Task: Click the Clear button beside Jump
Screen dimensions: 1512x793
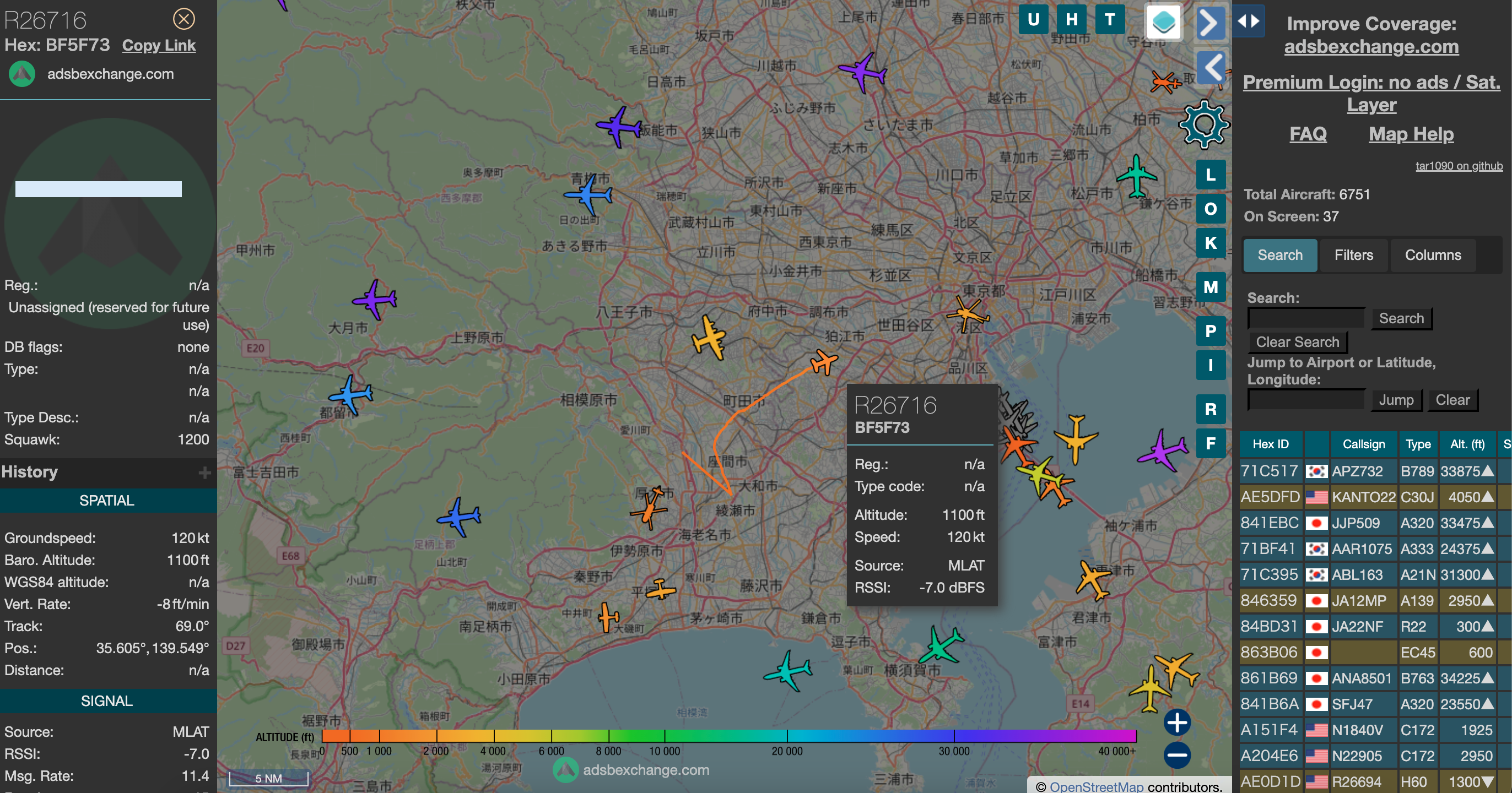Action: (x=1452, y=400)
